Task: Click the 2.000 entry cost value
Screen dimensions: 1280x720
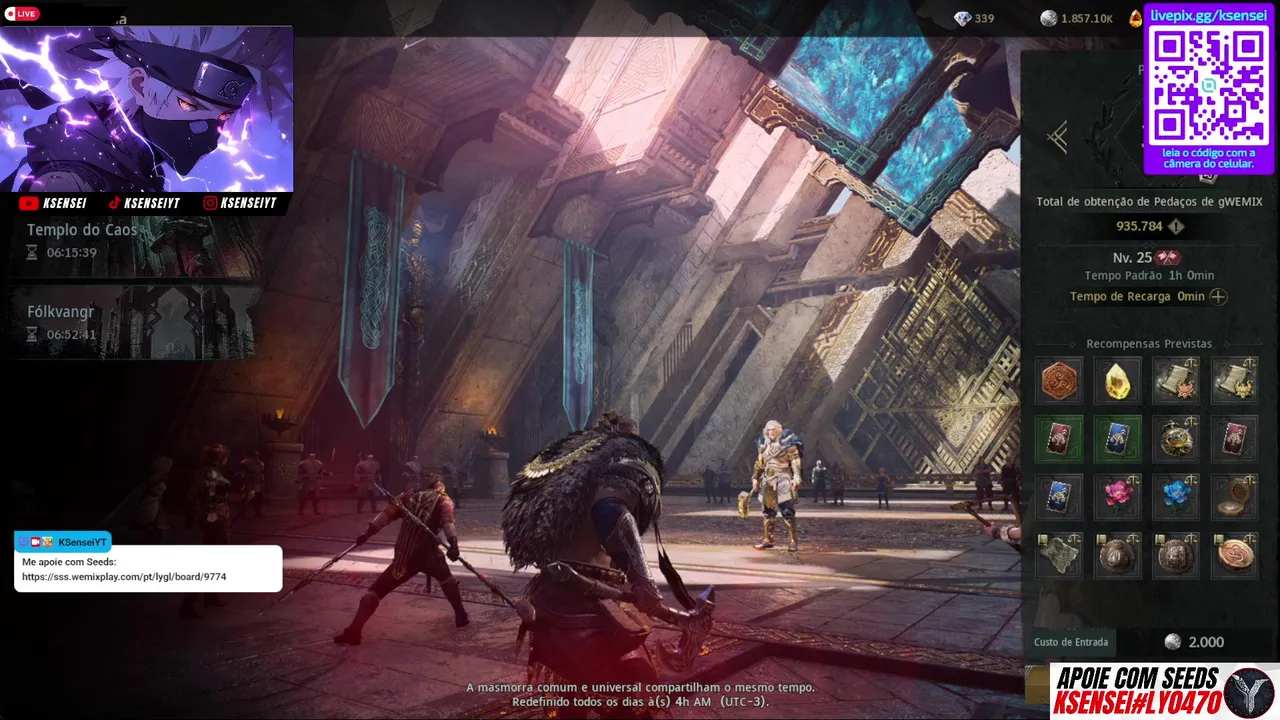Action: pyautogui.click(x=1206, y=642)
